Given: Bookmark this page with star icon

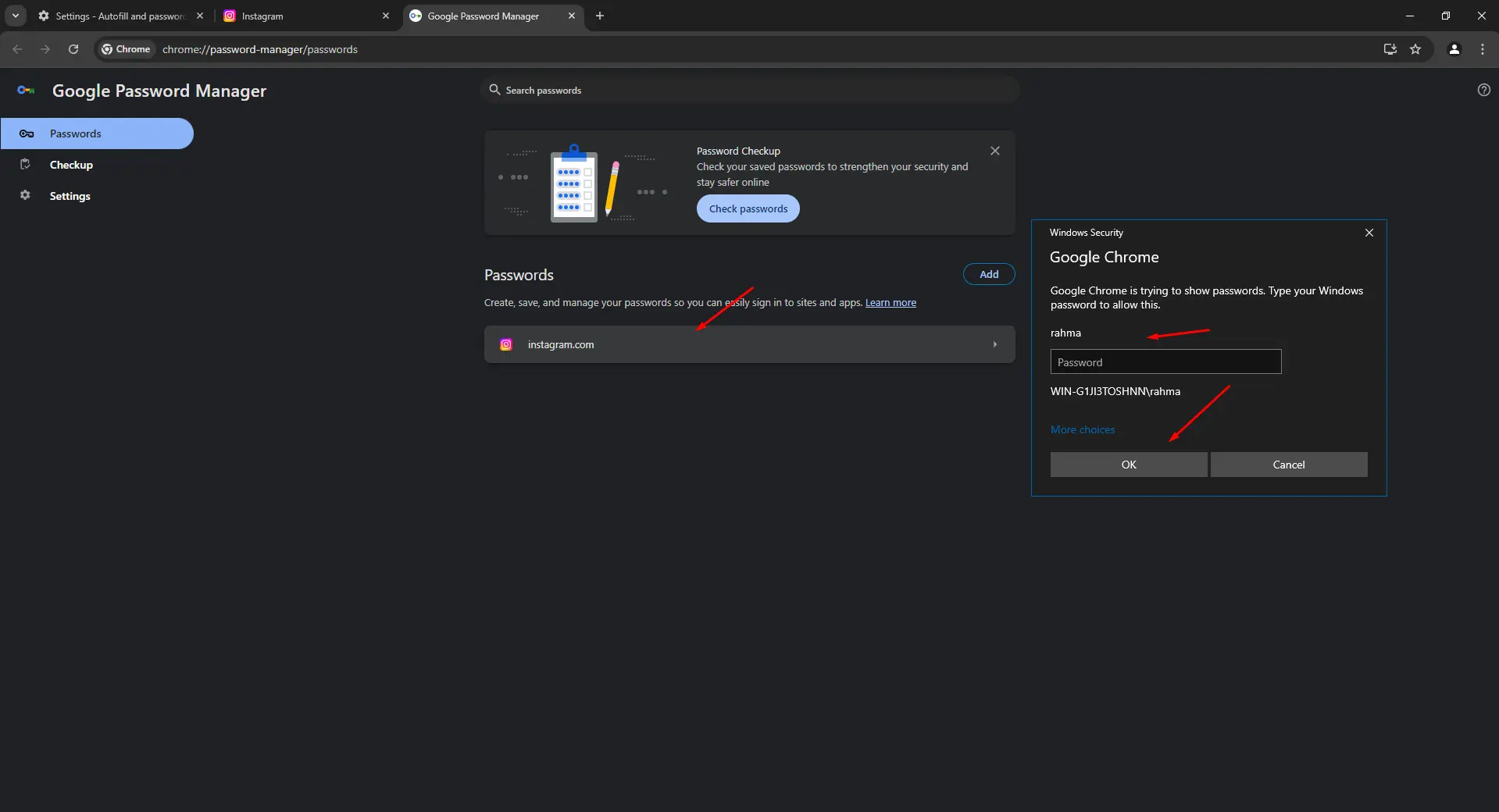Looking at the screenshot, I should tap(1415, 49).
